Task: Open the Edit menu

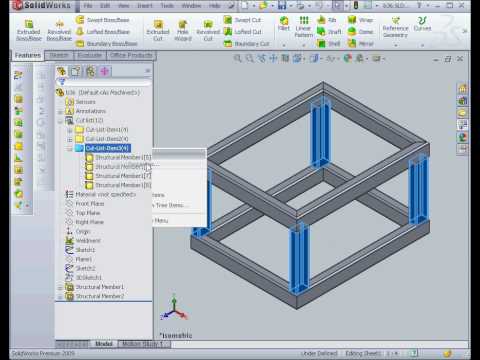Action: pyautogui.click(x=105, y=6)
